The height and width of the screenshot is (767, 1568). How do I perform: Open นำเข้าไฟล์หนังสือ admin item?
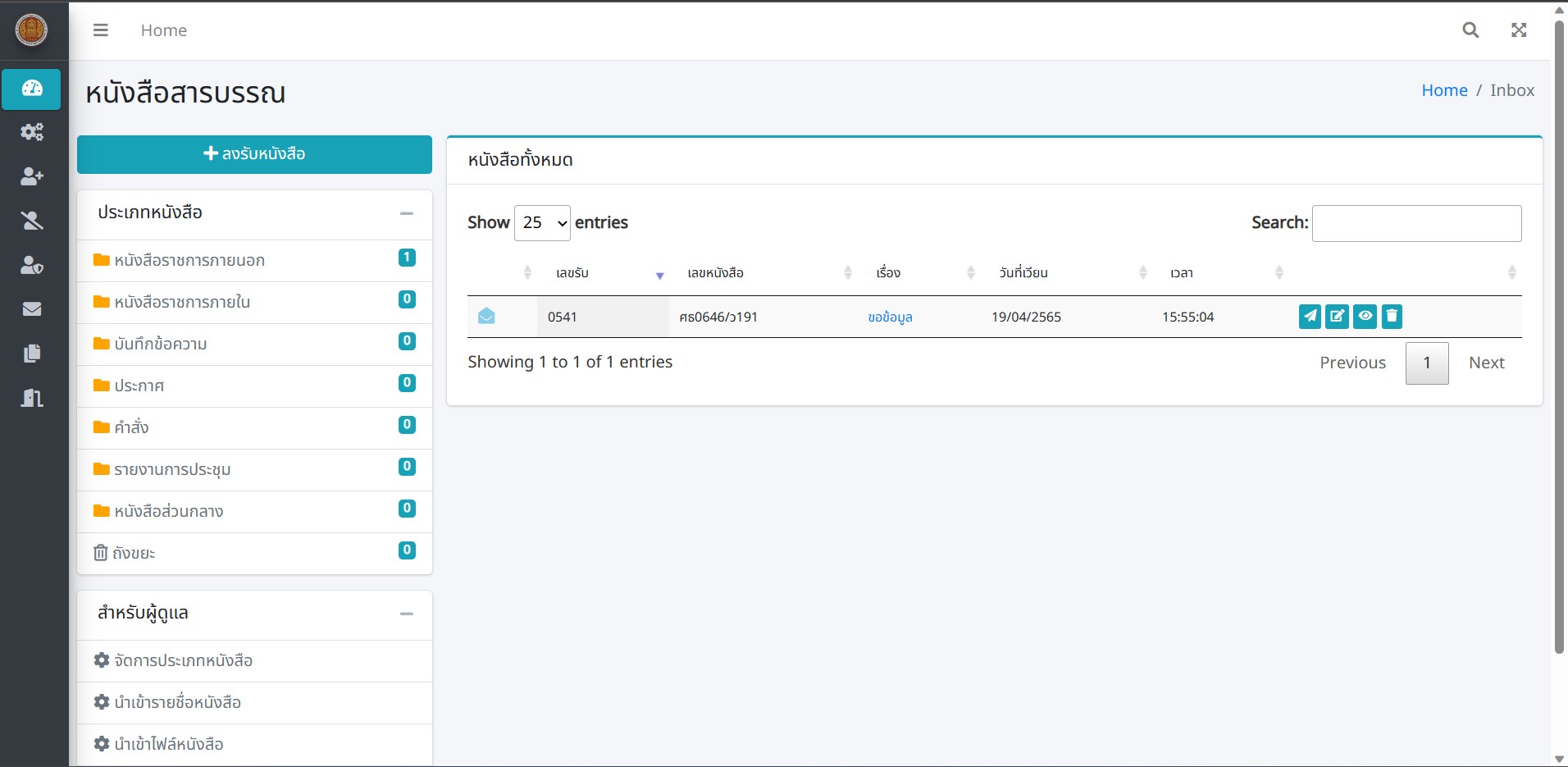pos(254,745)
